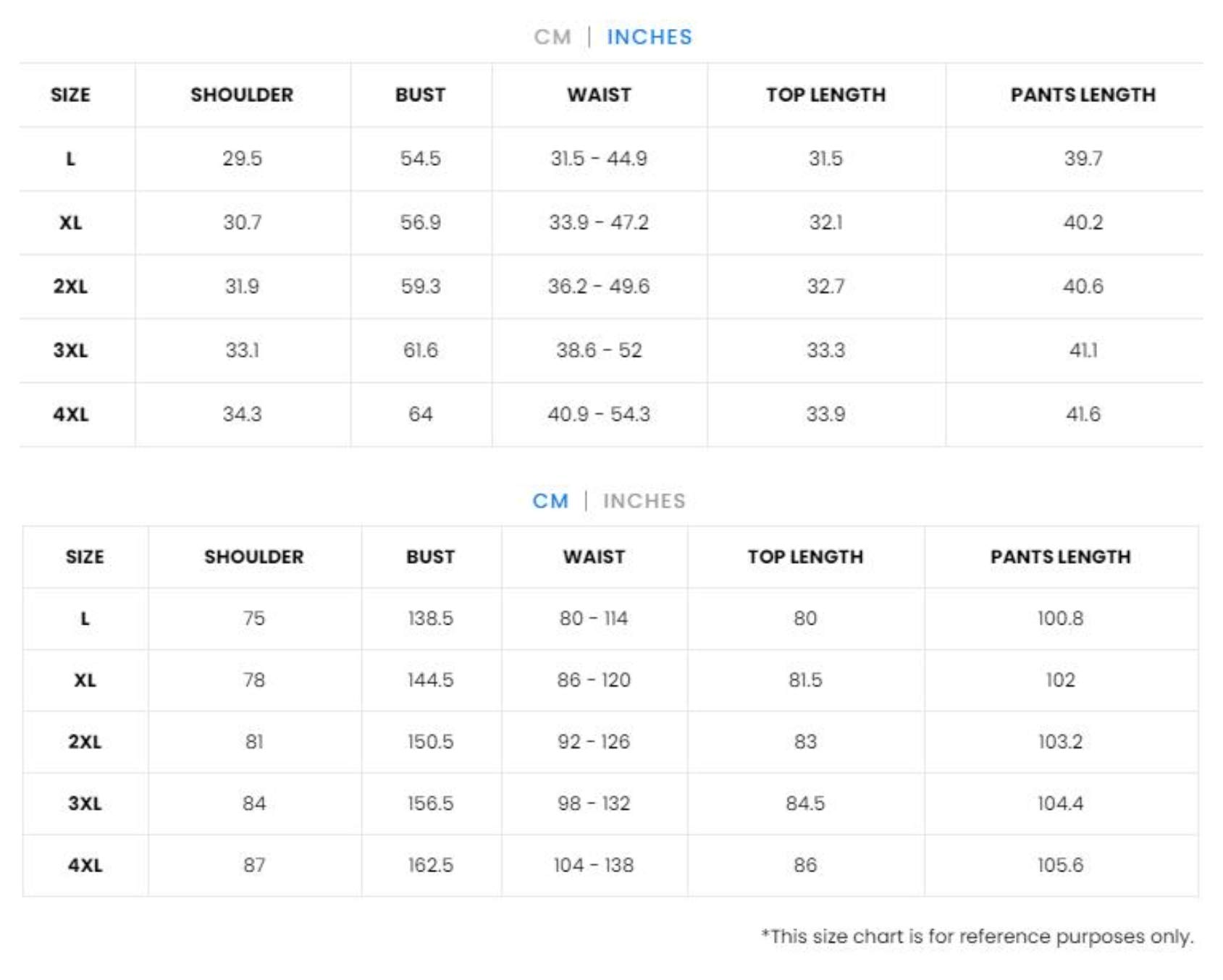Click the reference purposes only disclaimer text
Image resolution: width=1223 pixels, height=980 pixels.
point(977,937)
